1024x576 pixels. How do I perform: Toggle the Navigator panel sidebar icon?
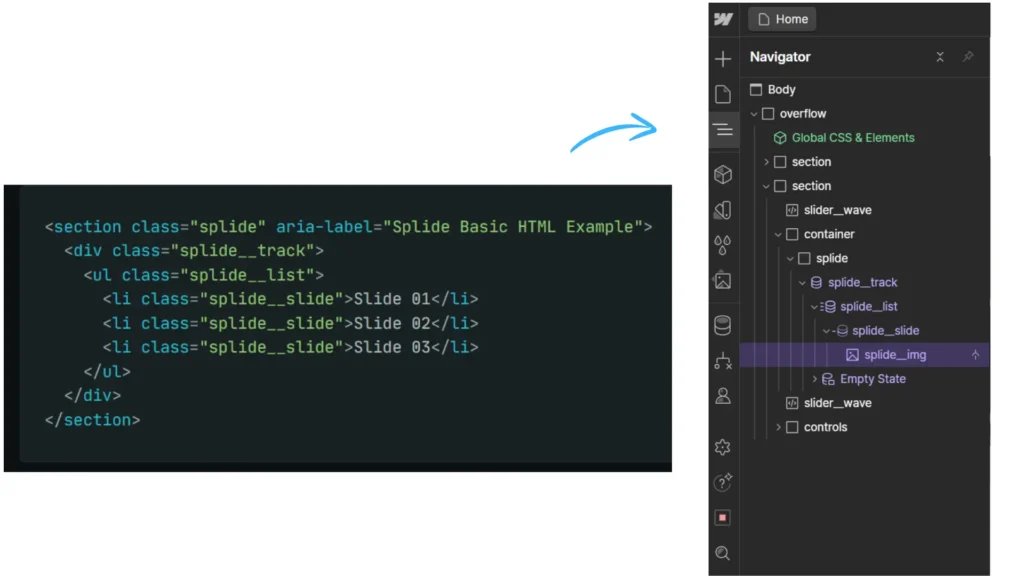tap(723, 130)
